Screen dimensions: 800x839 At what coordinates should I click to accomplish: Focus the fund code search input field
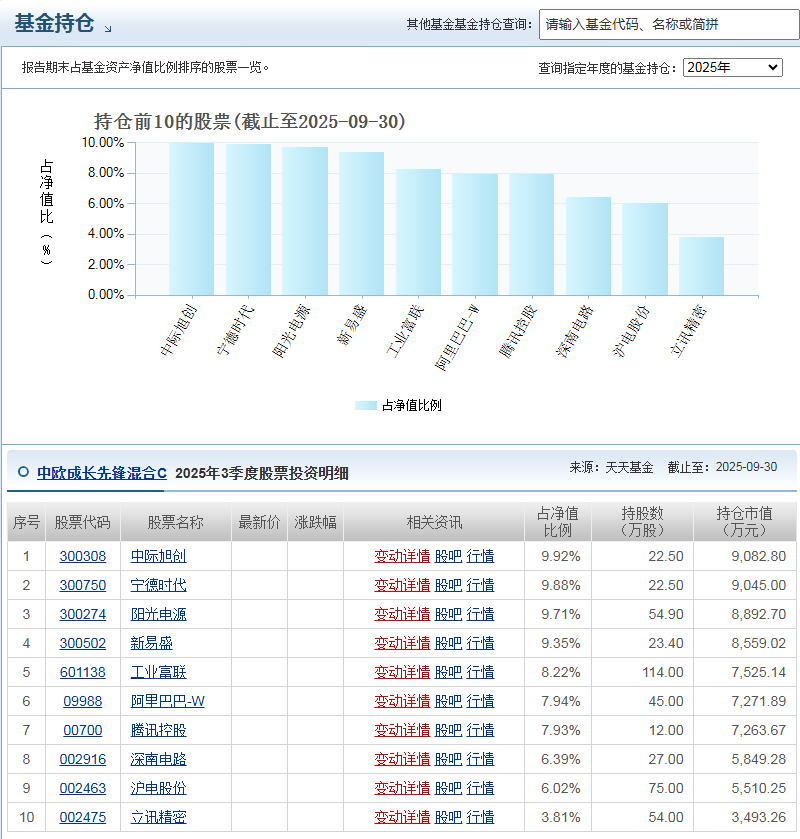pyautogui.click(x=669, y=24)
